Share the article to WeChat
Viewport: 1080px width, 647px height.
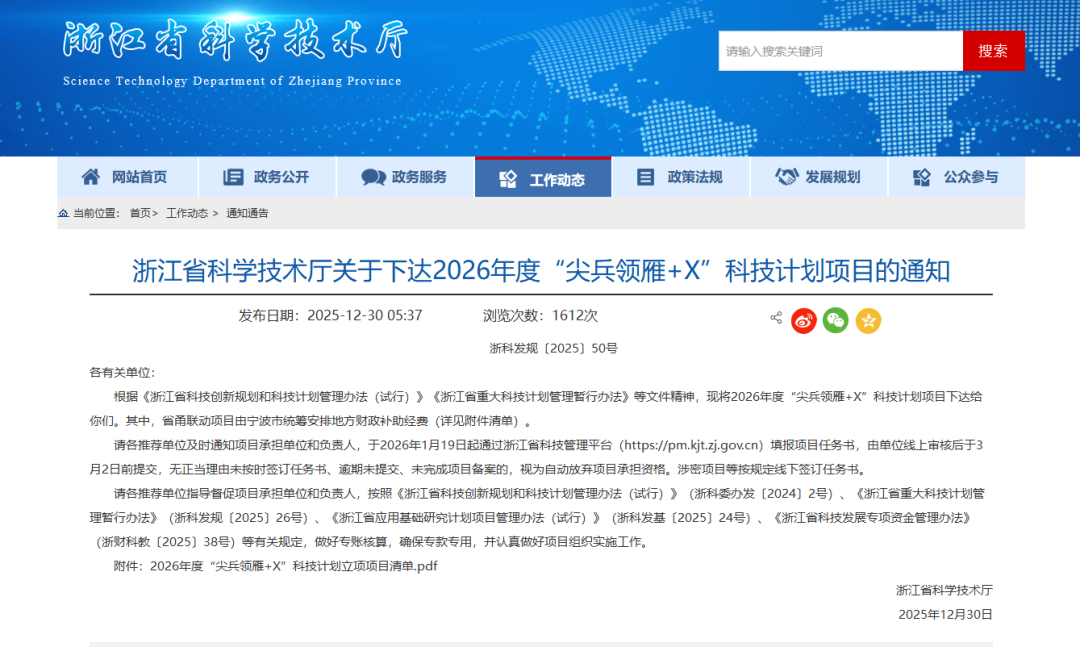[x=835, y=320]
